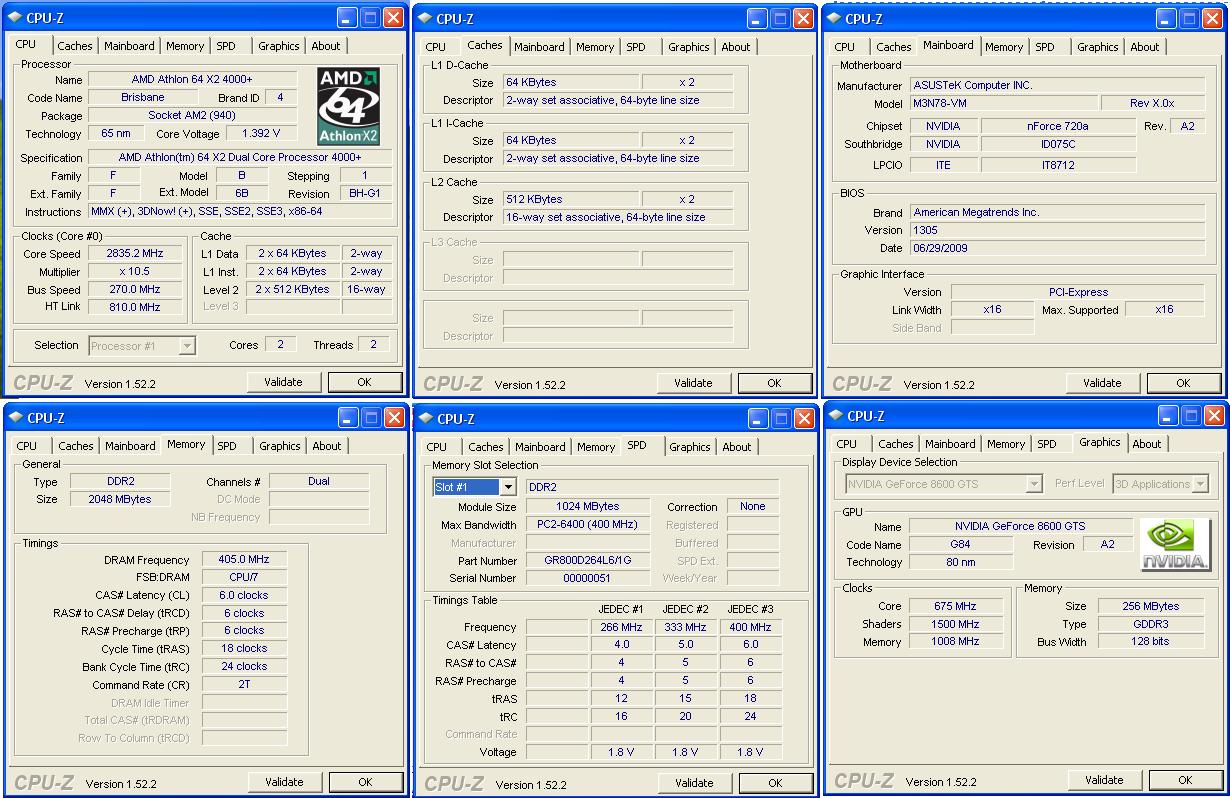Minimize the window showing the Caches tab

[756, 18]
